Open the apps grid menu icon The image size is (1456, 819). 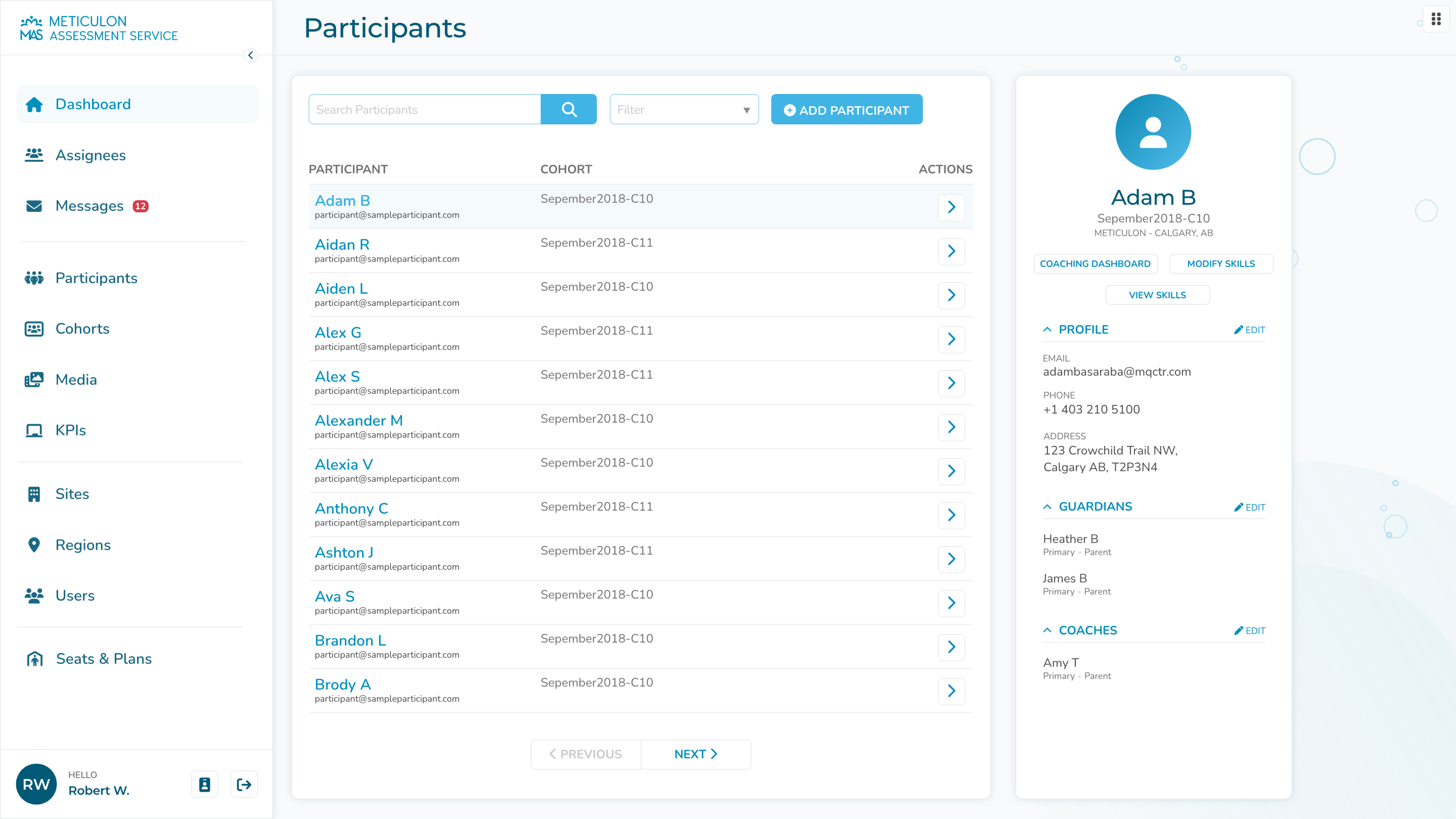(1436, 19)
